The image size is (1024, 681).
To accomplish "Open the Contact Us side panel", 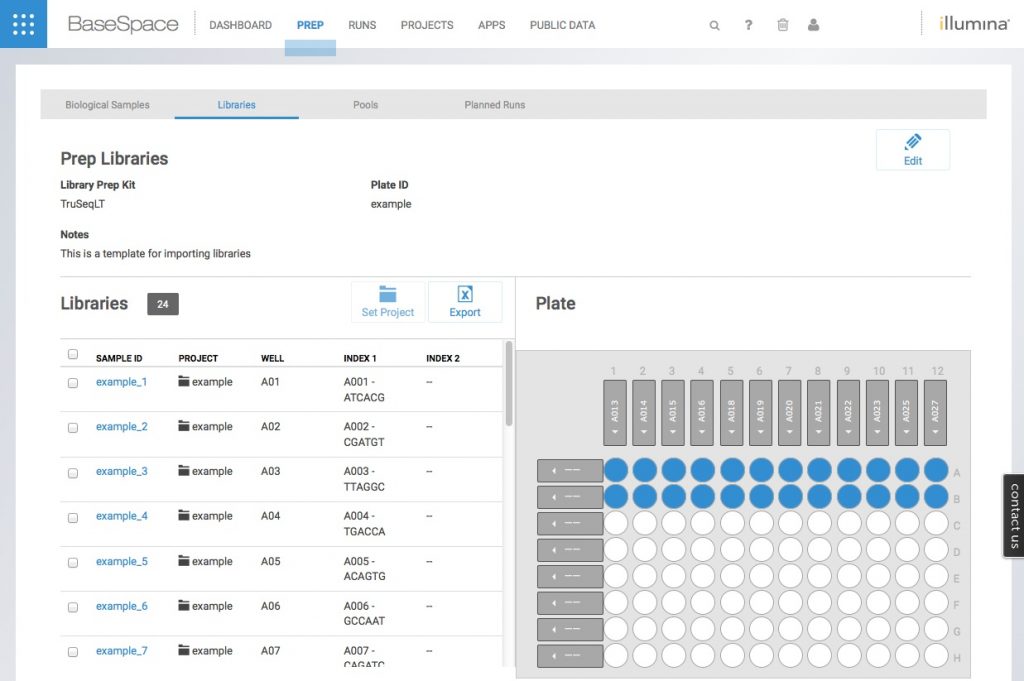I will [x=1013, y=515].
